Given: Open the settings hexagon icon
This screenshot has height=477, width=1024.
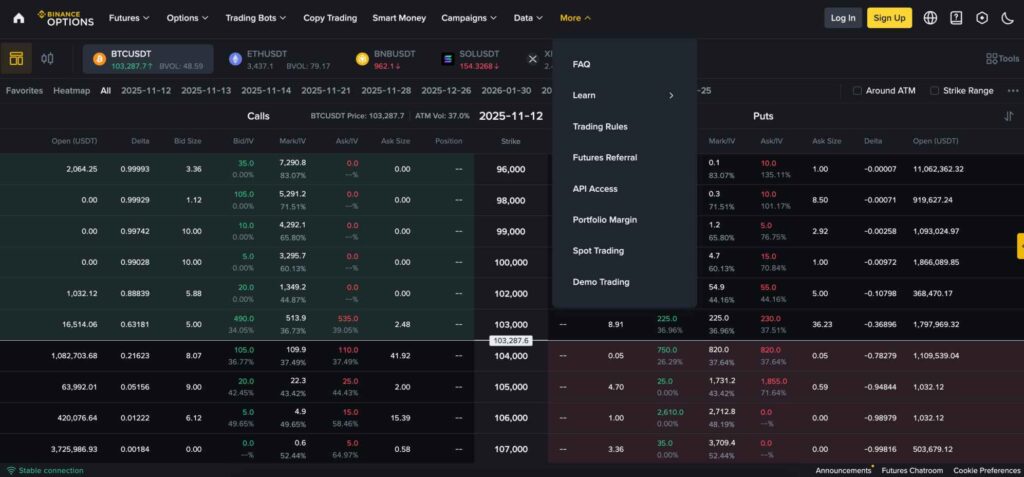Looking at the screenshot, I should click(x=982, y=18).
